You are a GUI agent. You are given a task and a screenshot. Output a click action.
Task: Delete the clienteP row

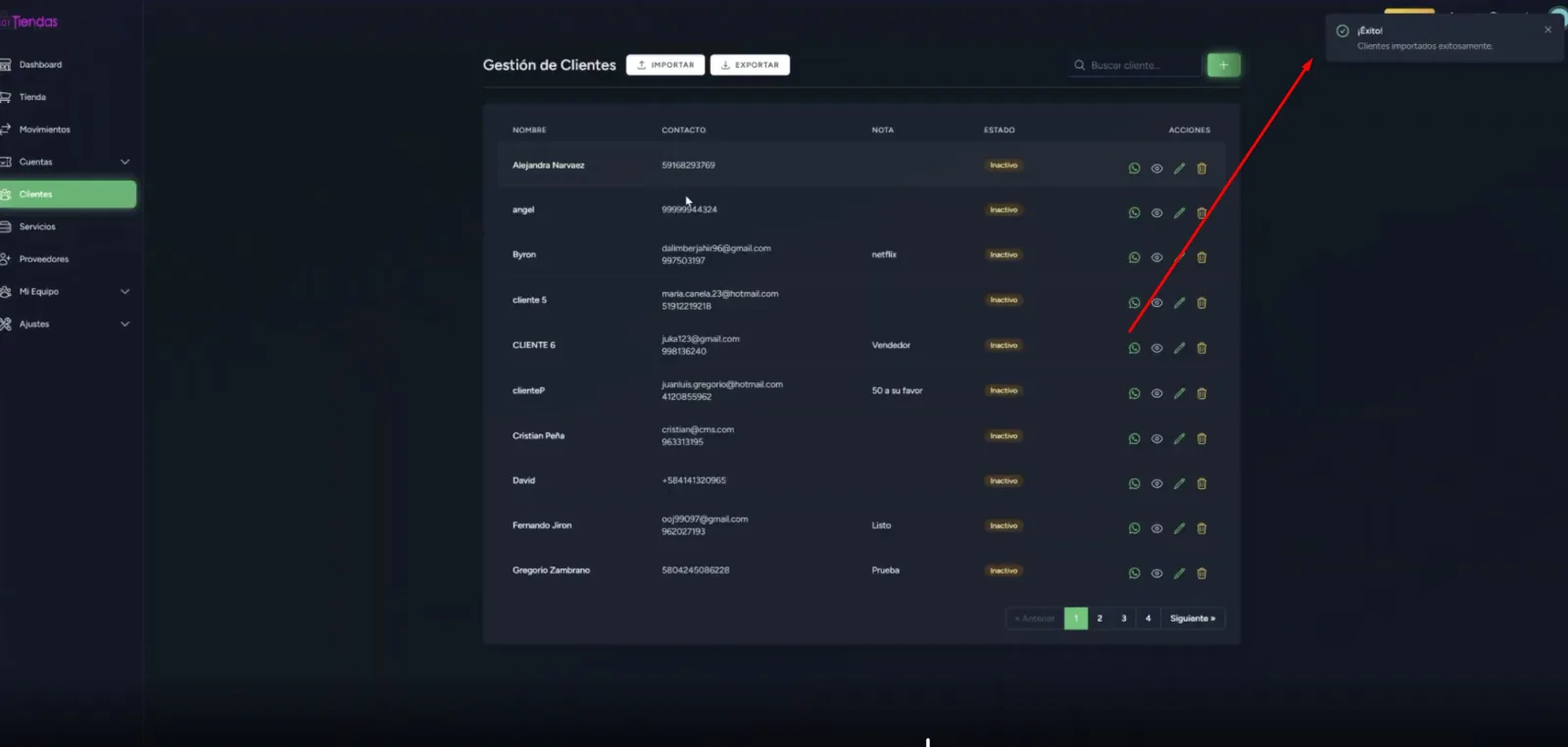point(1201,393)
